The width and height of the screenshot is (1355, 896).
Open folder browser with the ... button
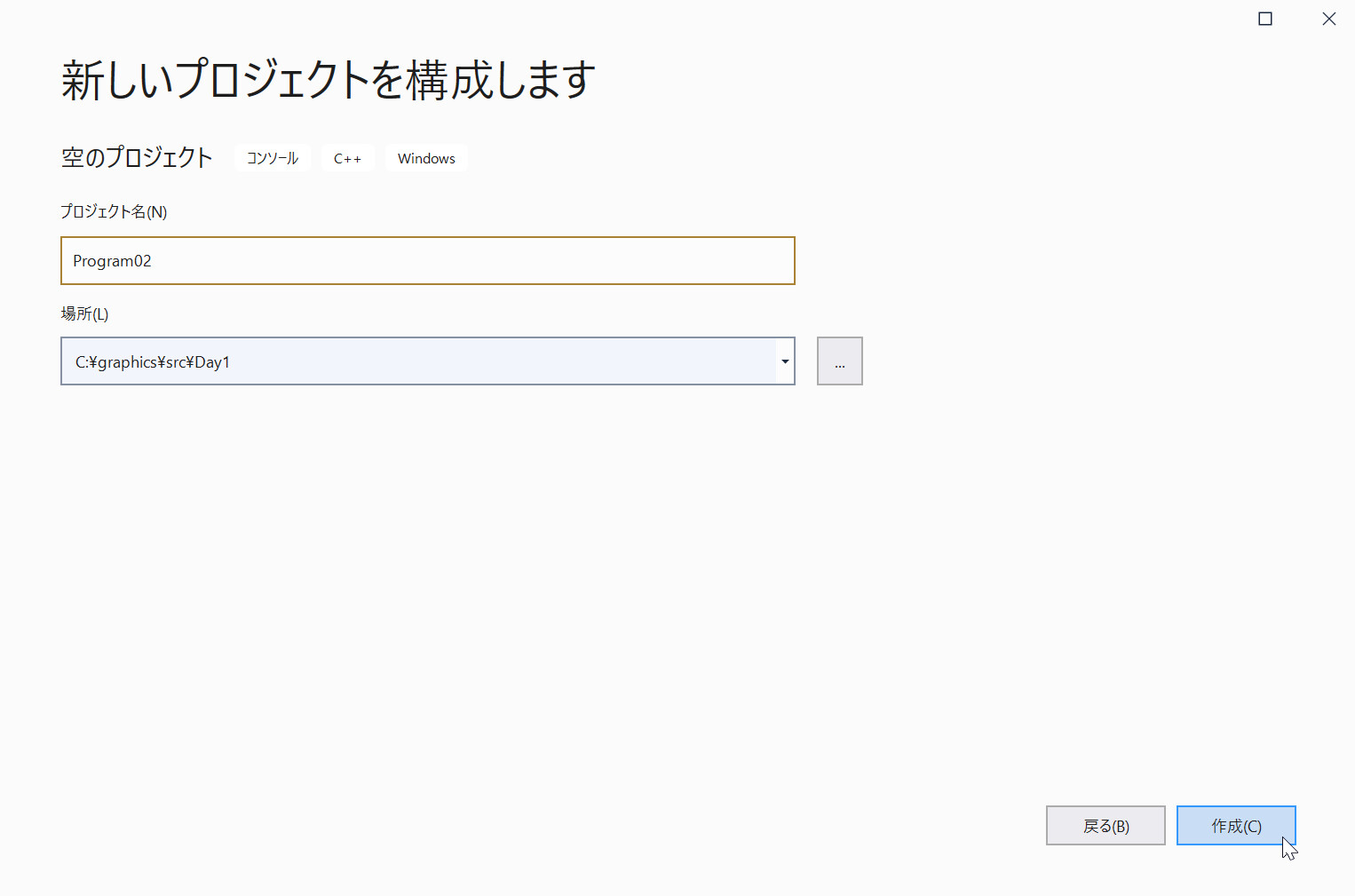point(839,361)
